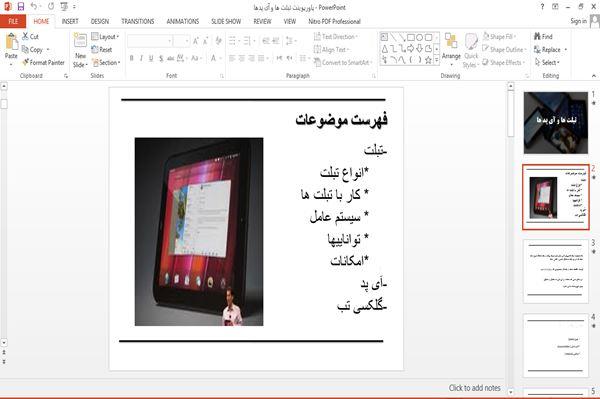Click the Paste clipboard icon
This screenshot has width=600, height=399.
pyautogui.click(x=11, y=42)
